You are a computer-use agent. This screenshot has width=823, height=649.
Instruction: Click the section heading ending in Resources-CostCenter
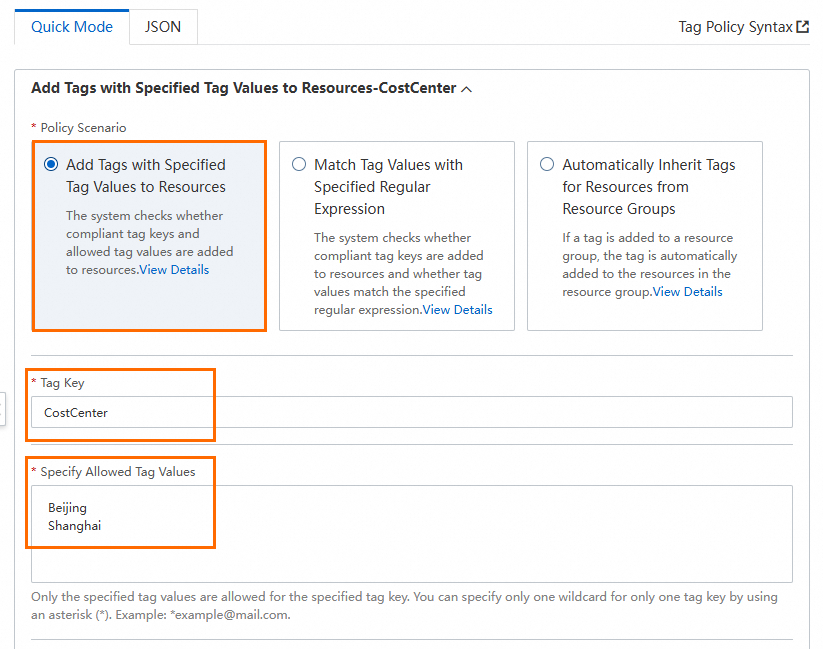(243, 88)
